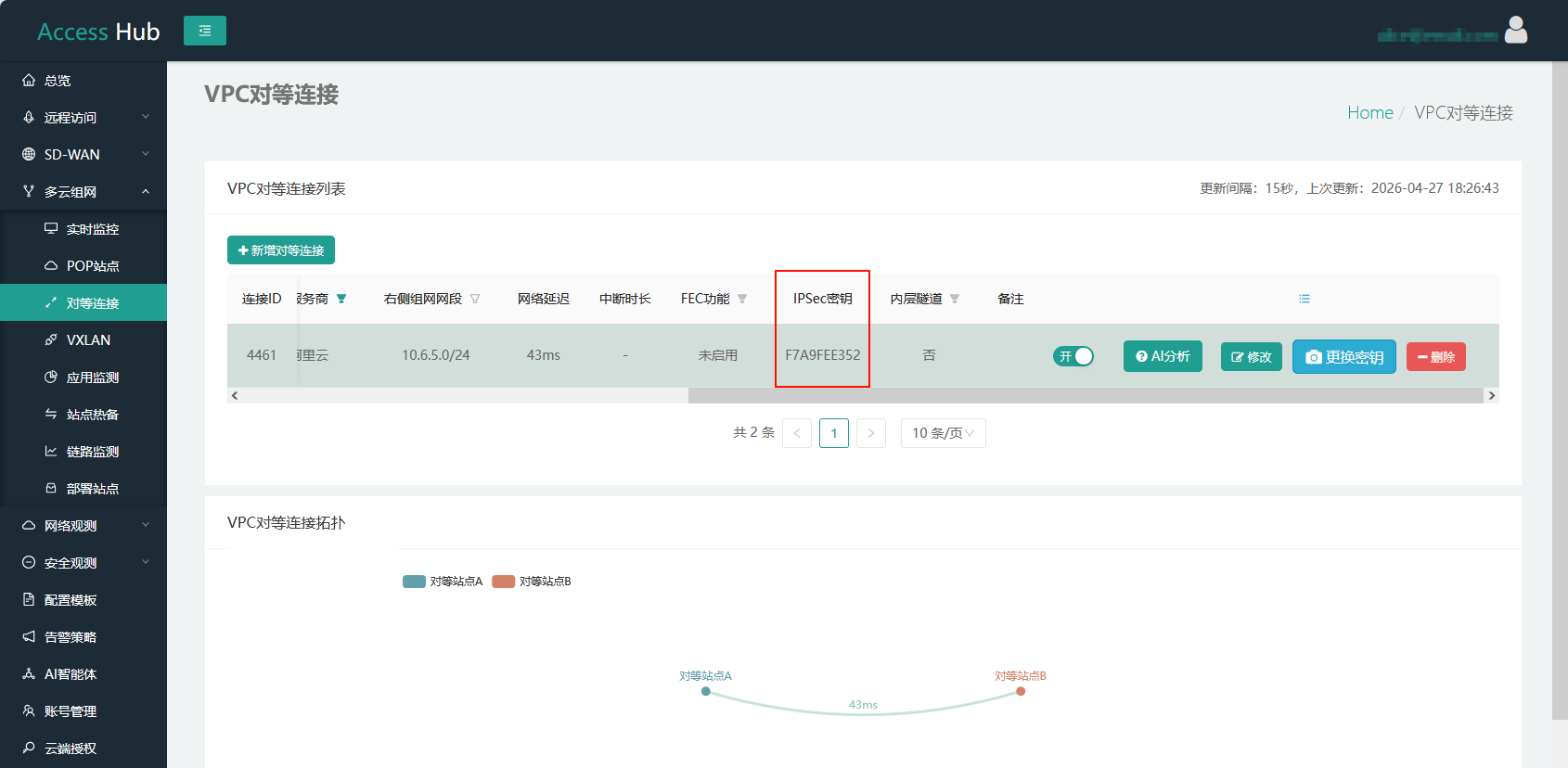Open POP站点 submenu item
Viewport: 1568px width, 768px height.
pos(84,266)
